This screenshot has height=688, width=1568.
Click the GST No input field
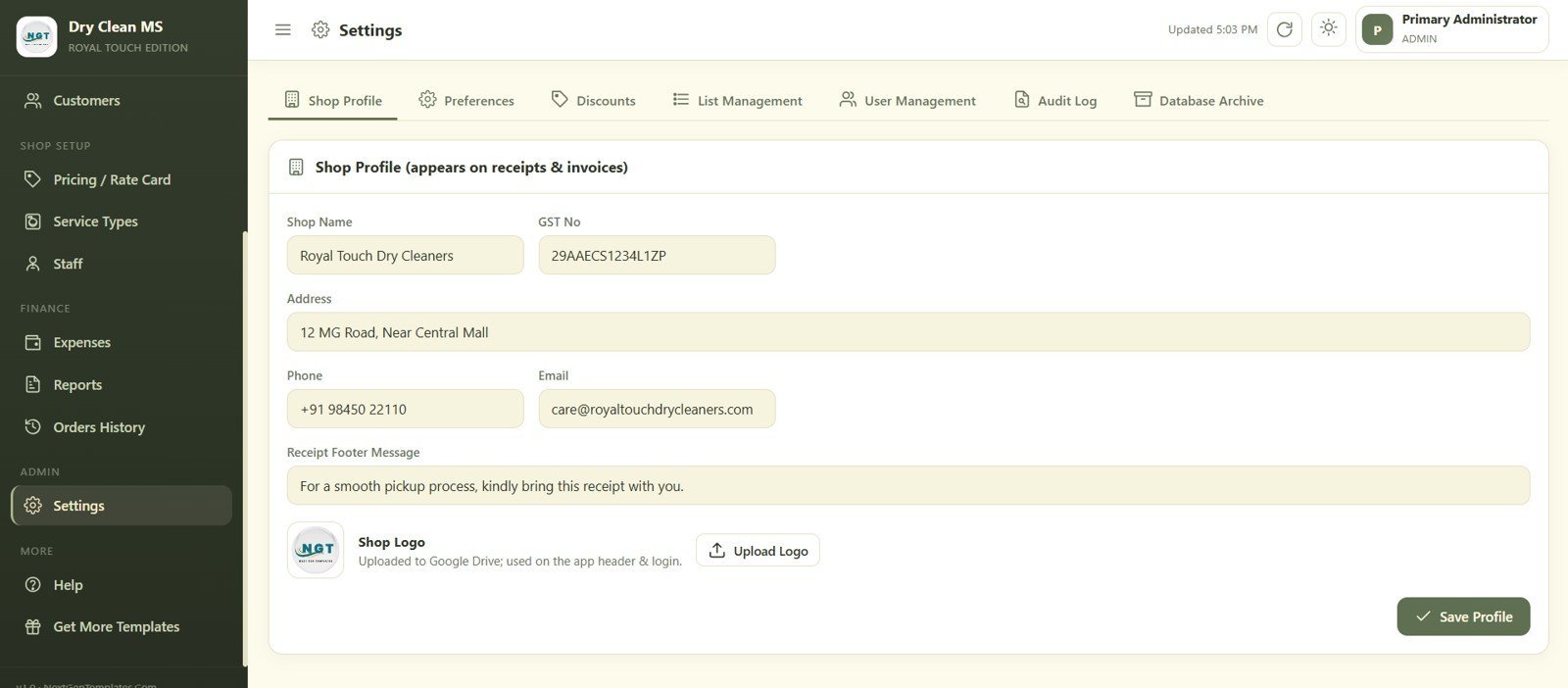pos(657,255)
